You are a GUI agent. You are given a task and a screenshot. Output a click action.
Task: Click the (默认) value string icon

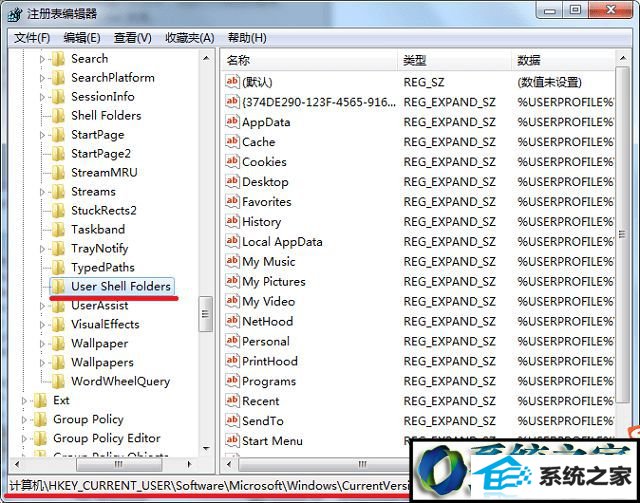(232, 82)
